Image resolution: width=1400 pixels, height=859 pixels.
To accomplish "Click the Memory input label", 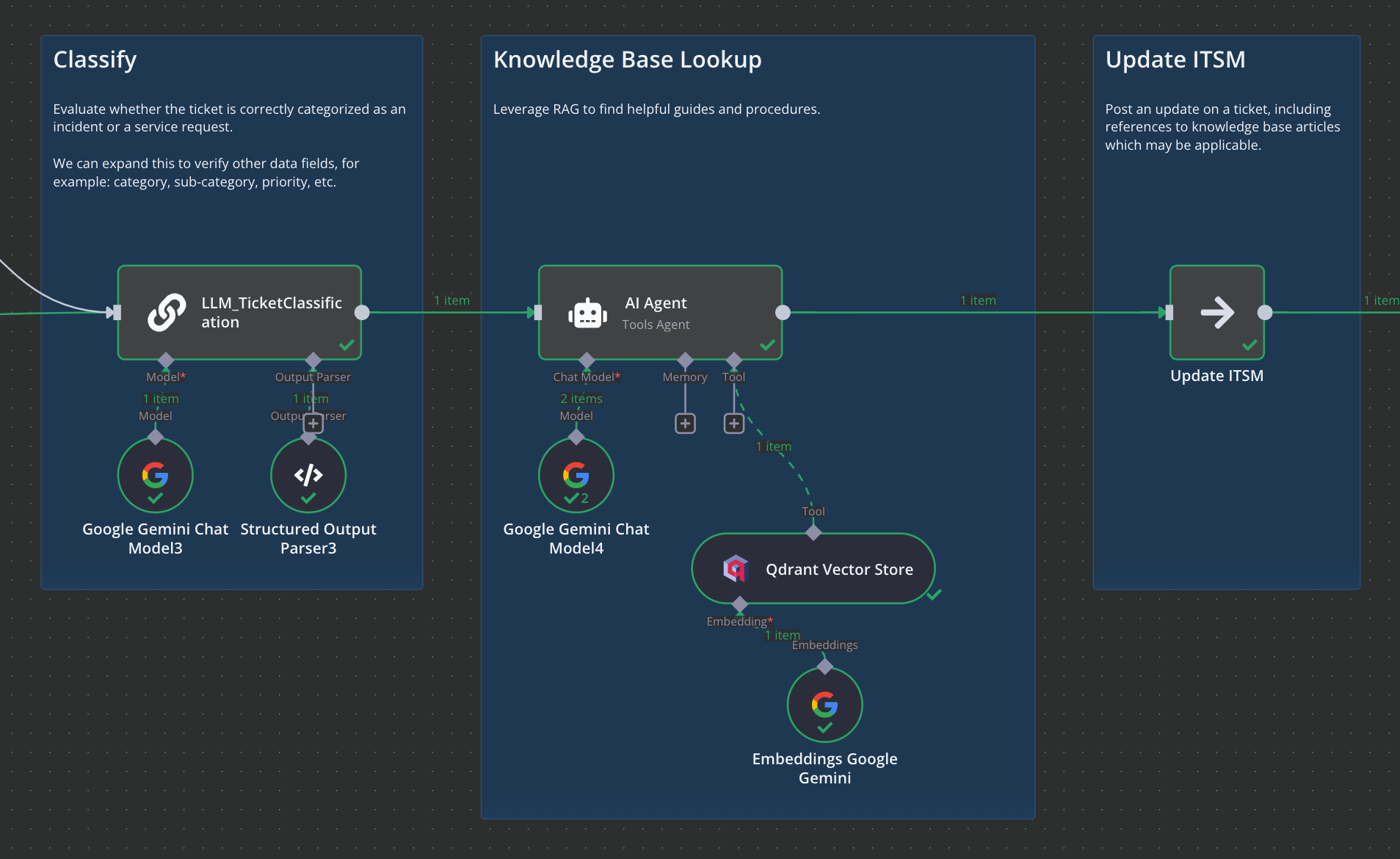I will 685,377.
